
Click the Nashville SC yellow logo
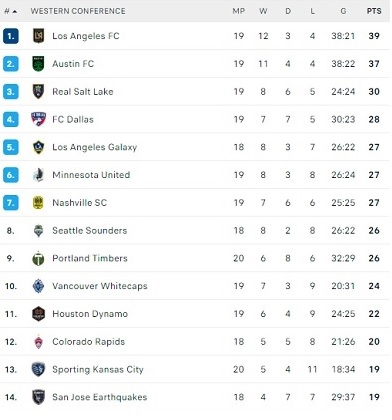point(38,203)
